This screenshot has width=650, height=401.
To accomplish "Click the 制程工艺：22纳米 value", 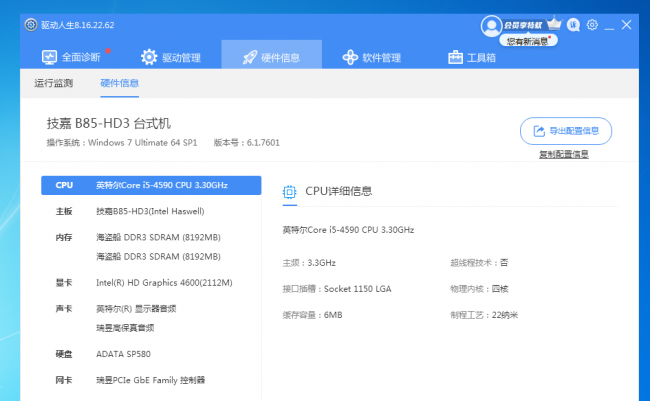I will click(484, 315).
